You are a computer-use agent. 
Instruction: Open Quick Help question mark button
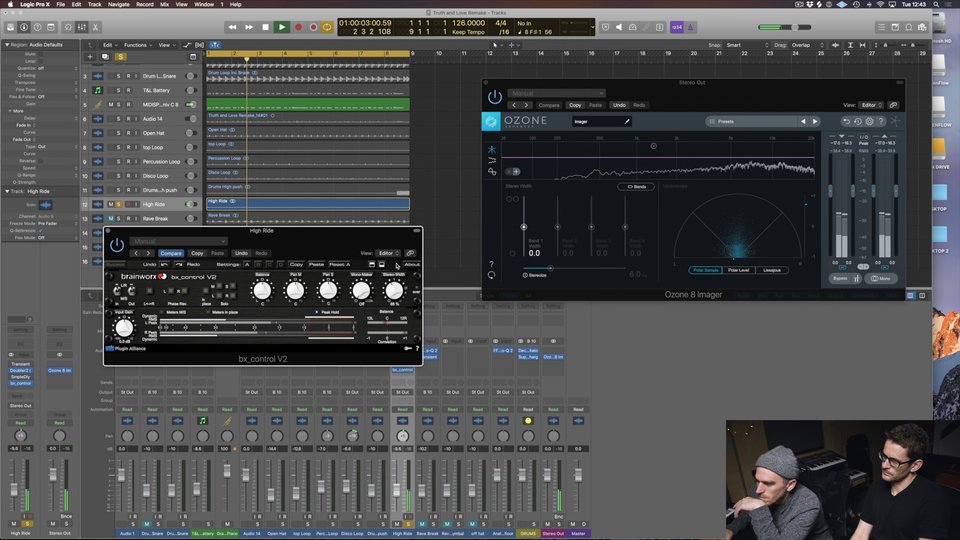coord(37,27)
